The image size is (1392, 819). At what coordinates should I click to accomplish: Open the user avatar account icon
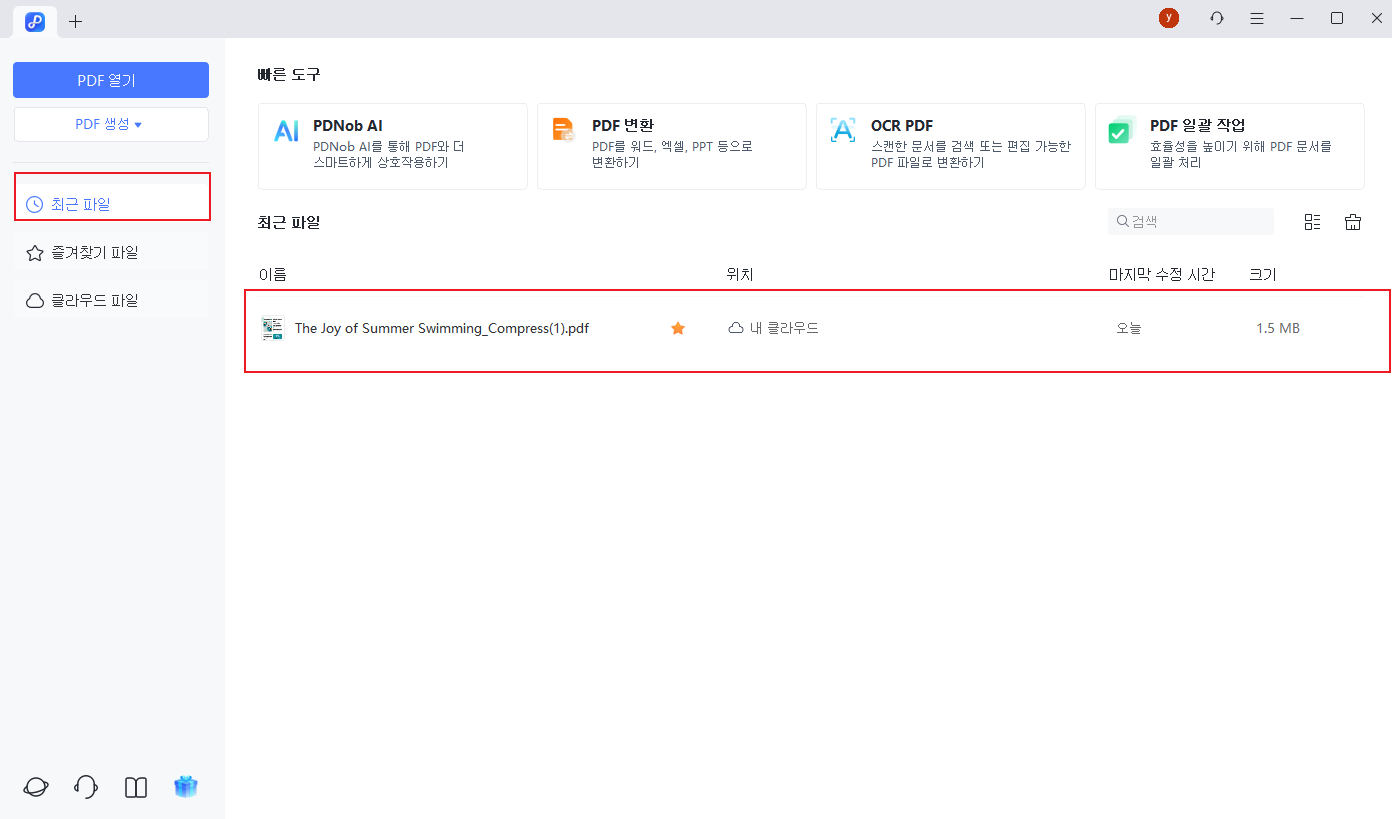(1168, 18)
